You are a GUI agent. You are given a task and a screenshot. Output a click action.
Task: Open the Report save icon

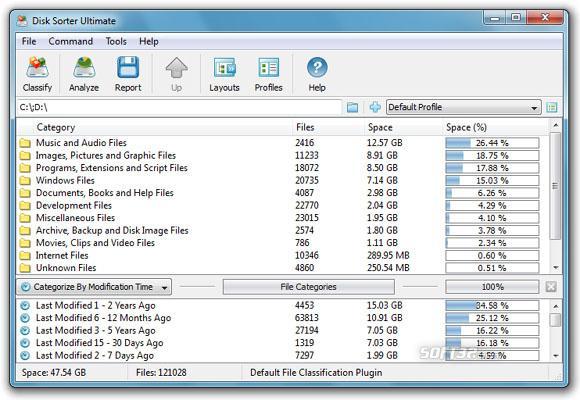tap(128, 67)
